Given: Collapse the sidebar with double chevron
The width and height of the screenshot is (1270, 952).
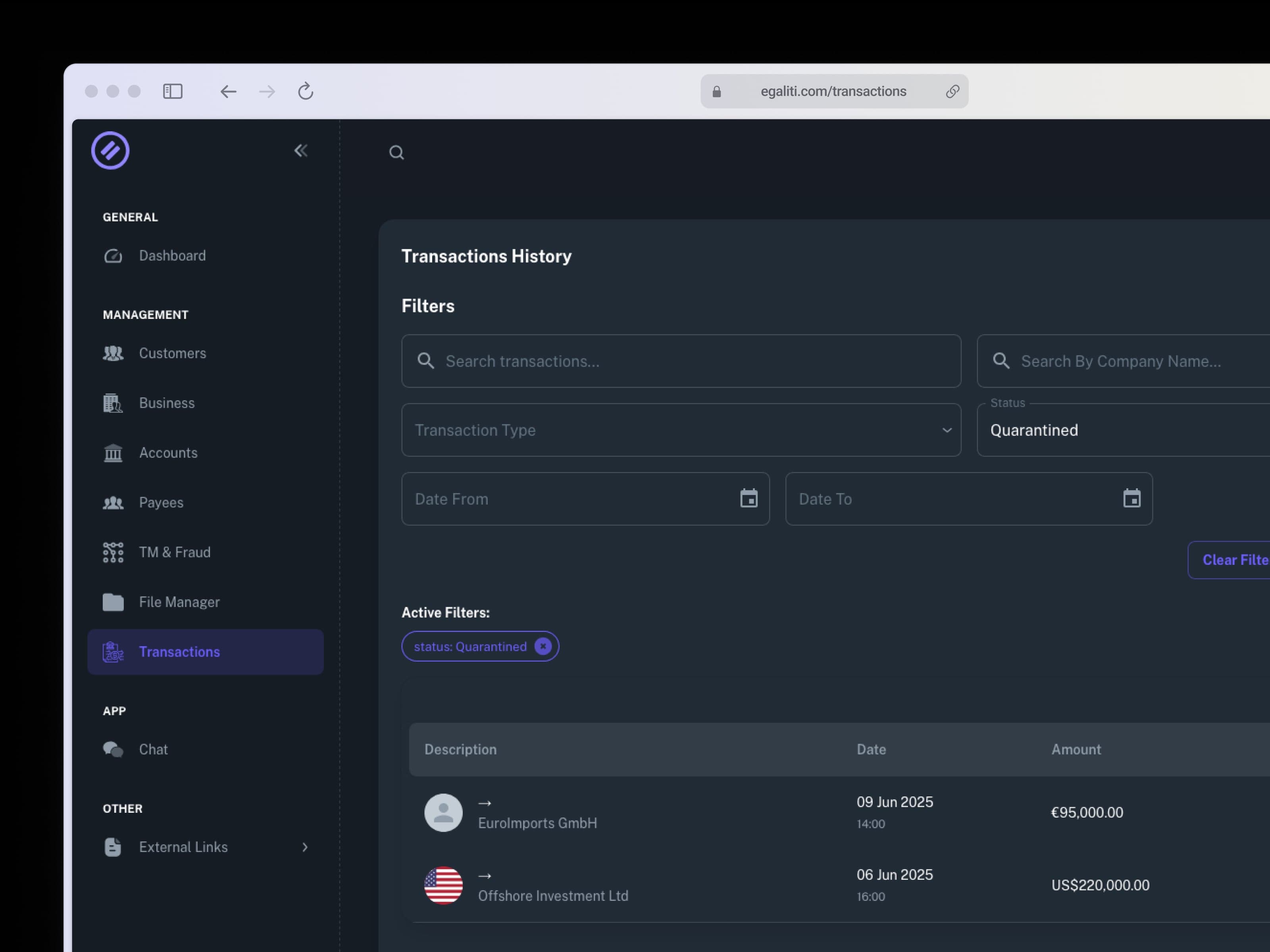Looking at the screenshot, I should pos(301,151).
